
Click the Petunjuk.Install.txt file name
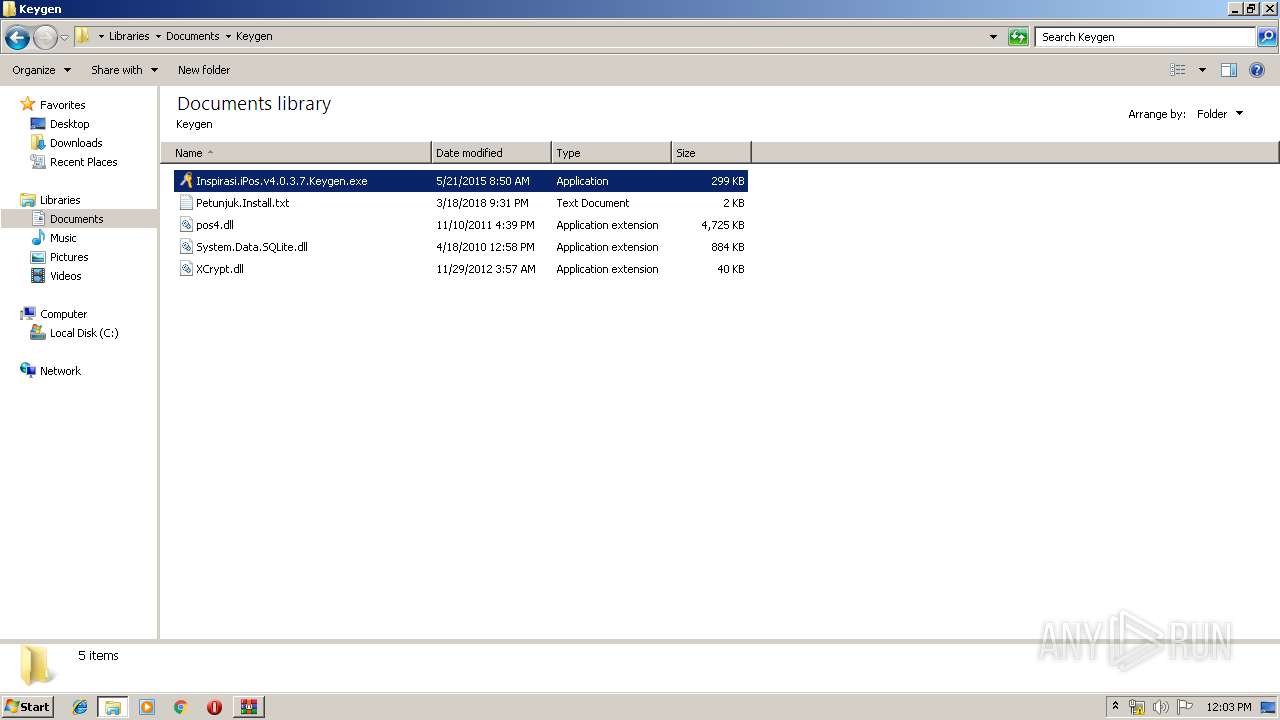click(x=242, y=203)
